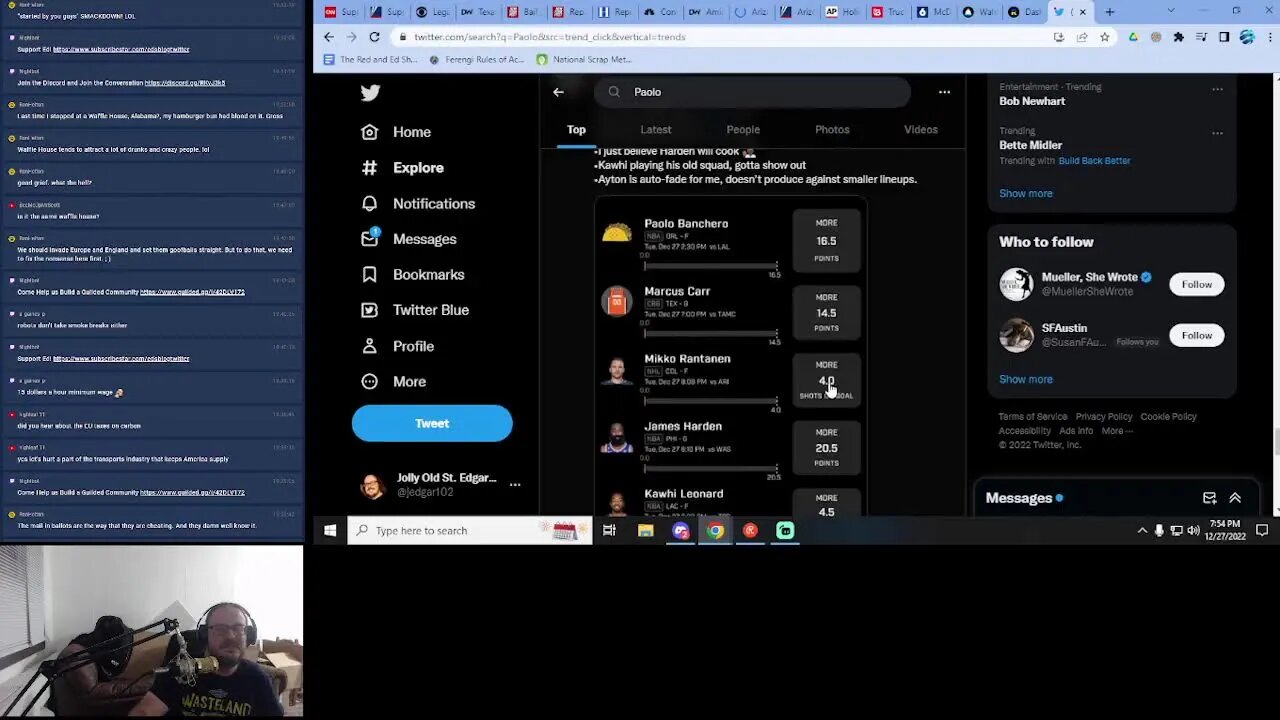Expand the Messages drawer
Screen dimensions: 1280x720
coord(1235,498)
